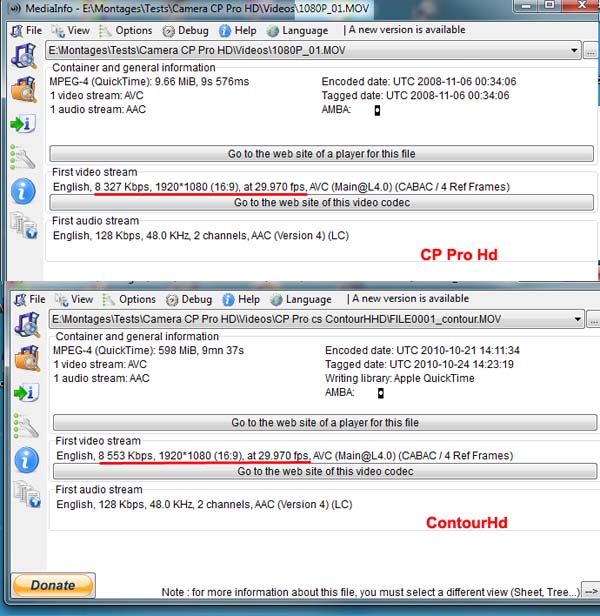Click text 'MPEG-4 (QuickTime): 598 MiB, 9mn 37s'

[x=149, y=350]
